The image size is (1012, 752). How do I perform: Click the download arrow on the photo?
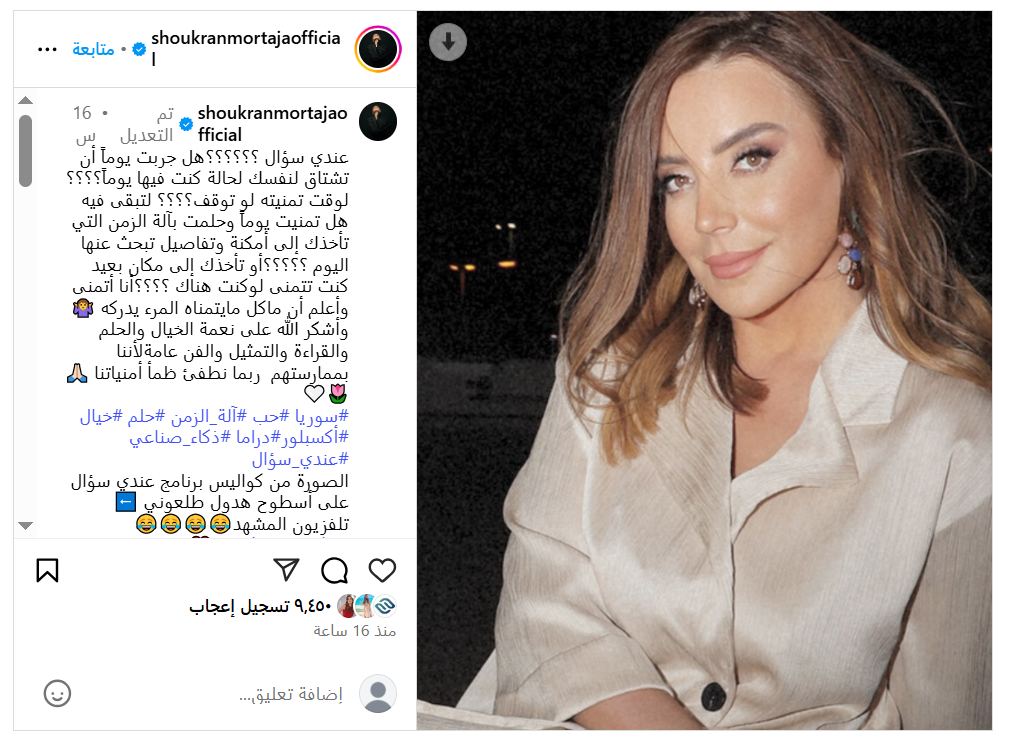click(448, 42)
